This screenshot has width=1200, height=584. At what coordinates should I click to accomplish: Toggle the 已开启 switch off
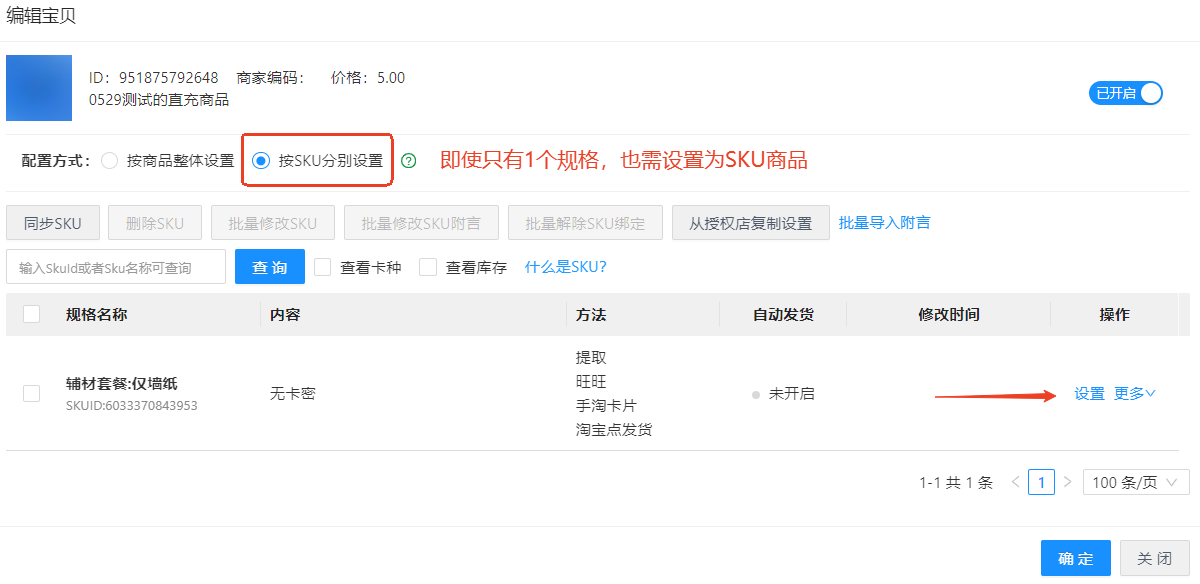pyautogui.click(x=1126, y=93)
